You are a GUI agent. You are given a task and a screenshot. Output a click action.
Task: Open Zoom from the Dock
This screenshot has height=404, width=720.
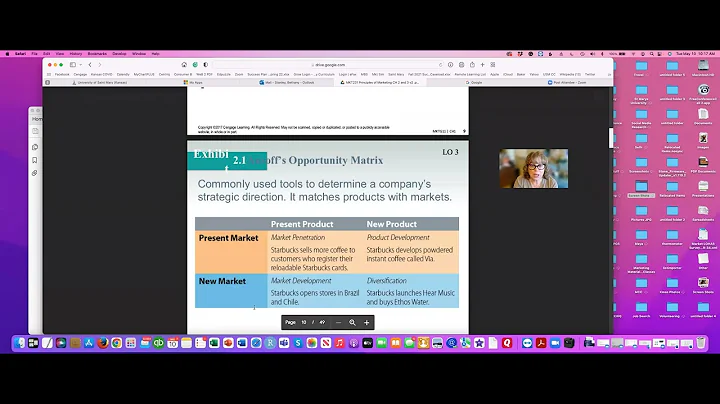click(555, 343)
